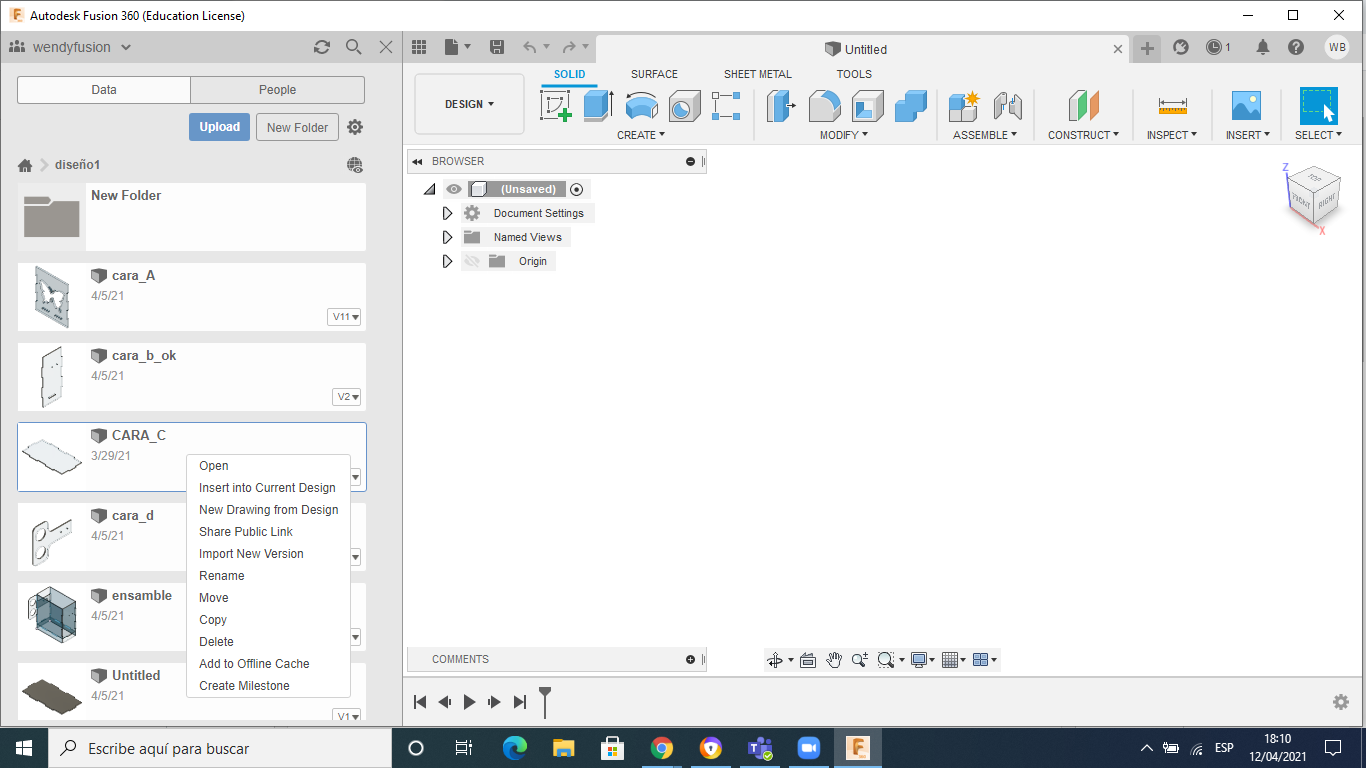This screenshot has width=1366, height=768.
Task: Open the data panel grid icon
Action: point(419,47)
